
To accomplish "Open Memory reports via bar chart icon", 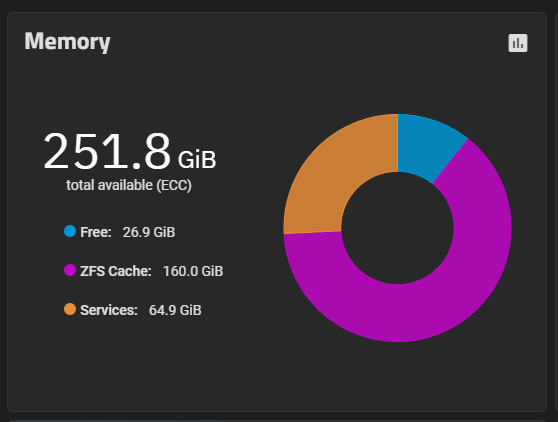I will click(518, 43).
